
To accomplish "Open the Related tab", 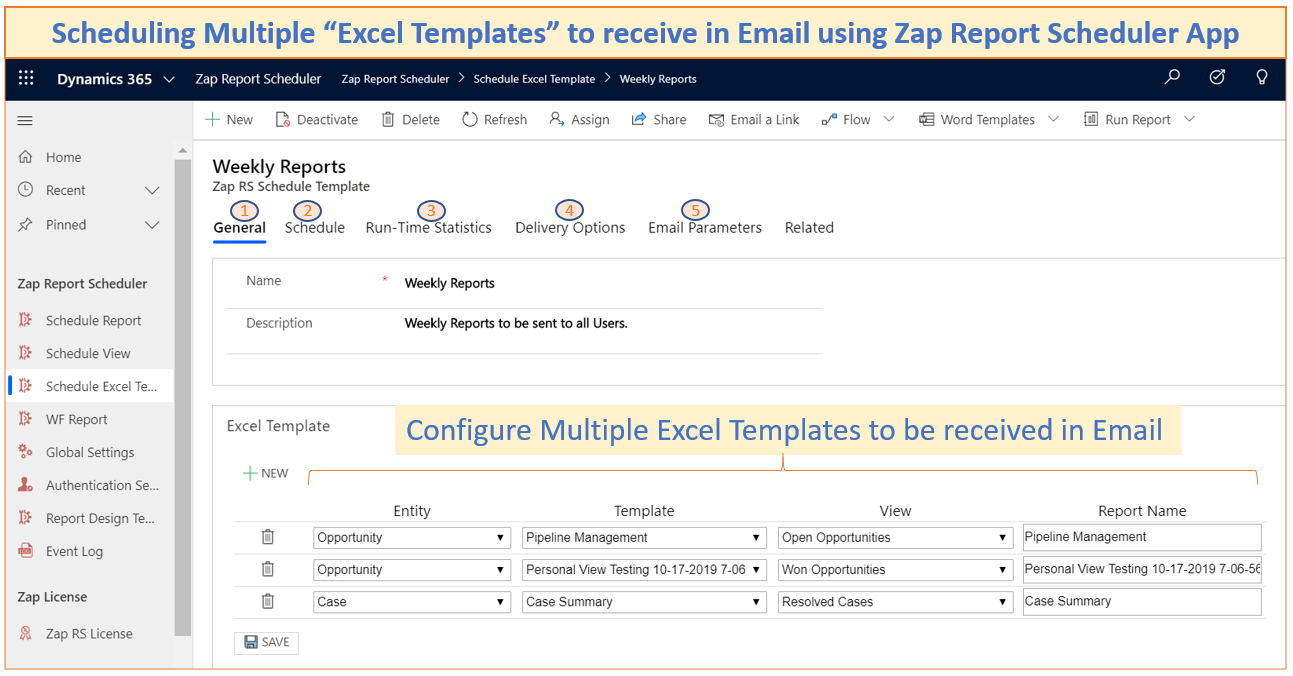I will point(809,228).
